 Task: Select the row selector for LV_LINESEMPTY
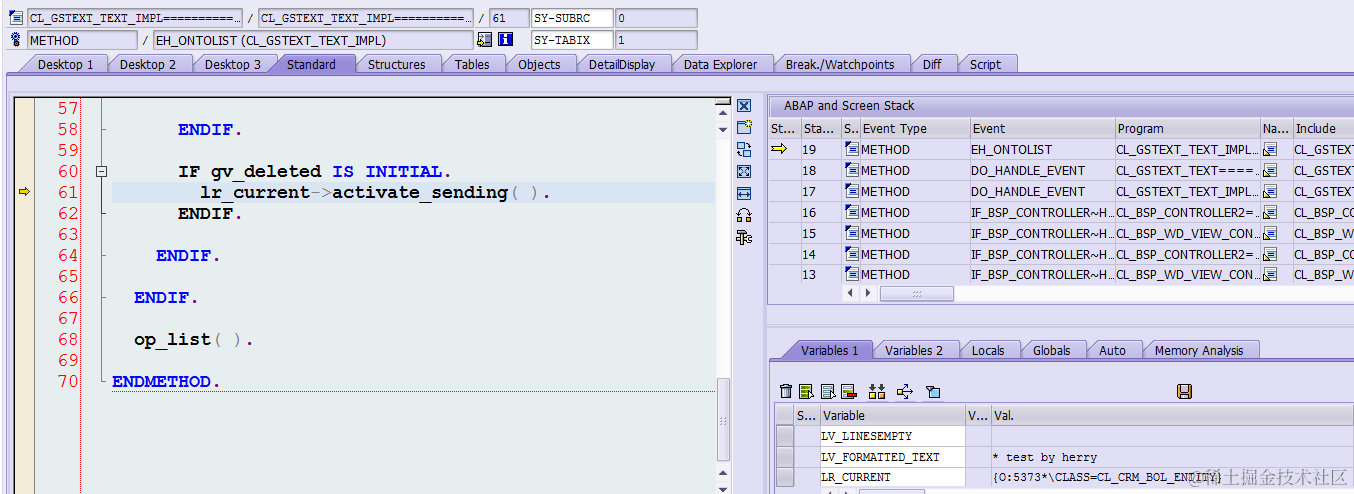(785, 436)
